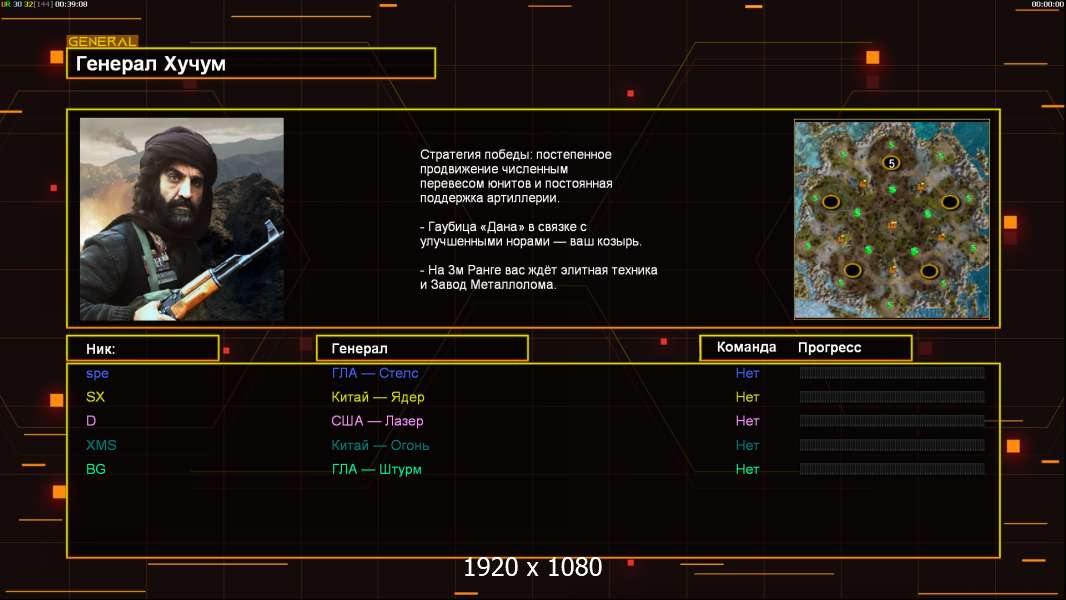Click the loading progress bar for spe
This screenshot has width=1066, height=600.
[892, 373]
